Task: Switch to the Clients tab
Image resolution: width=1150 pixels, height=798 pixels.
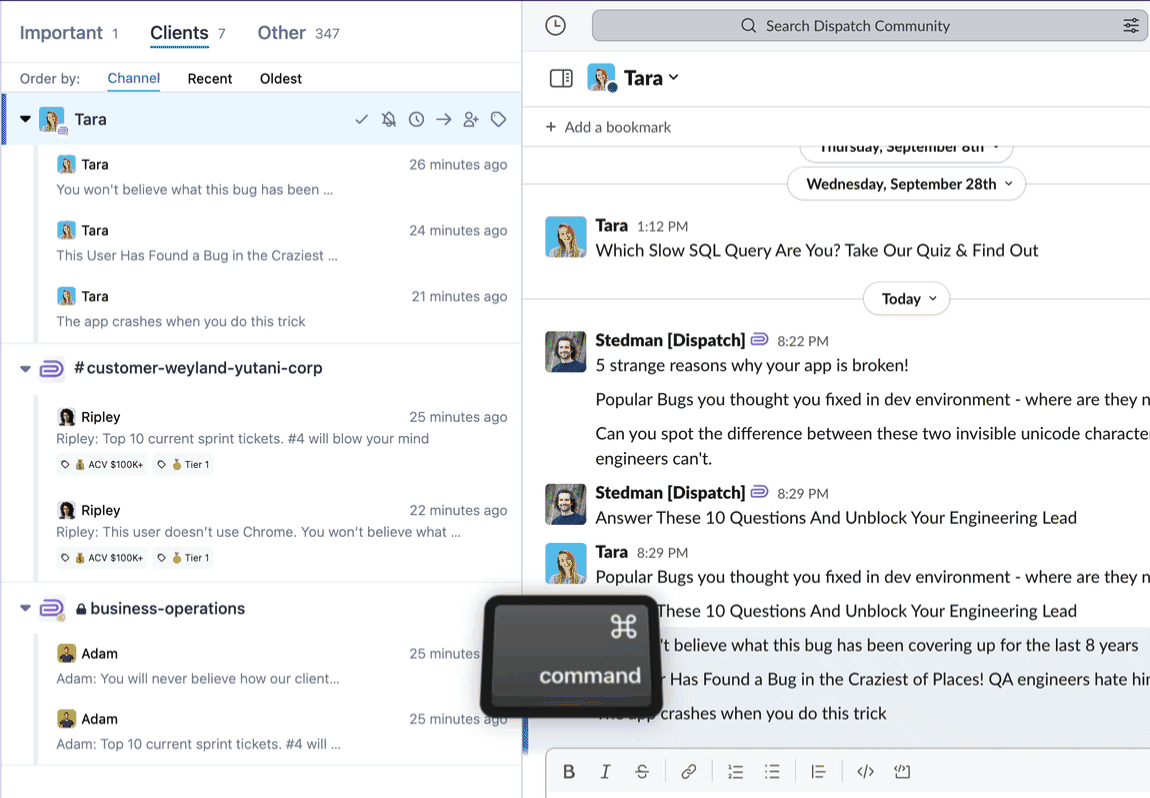Action: pyautogui.click(x=187, y=33)
